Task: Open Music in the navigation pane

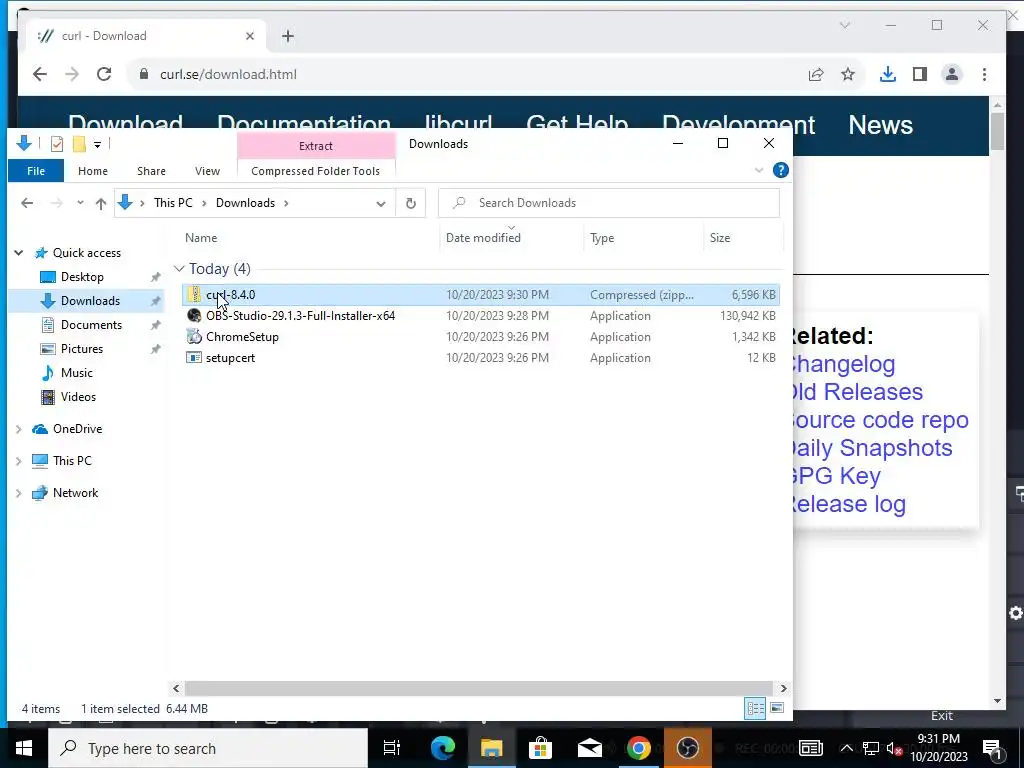Action: [76, 373]
